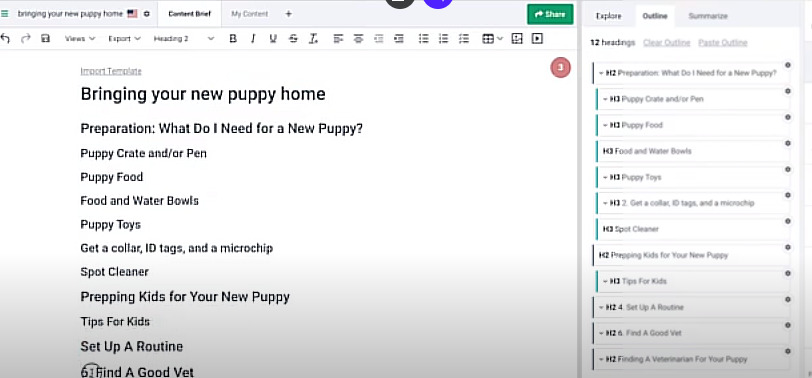The height and width of the screenshot is (378, 812).
Task: Switch to the Explore tab
Action: 608,16
